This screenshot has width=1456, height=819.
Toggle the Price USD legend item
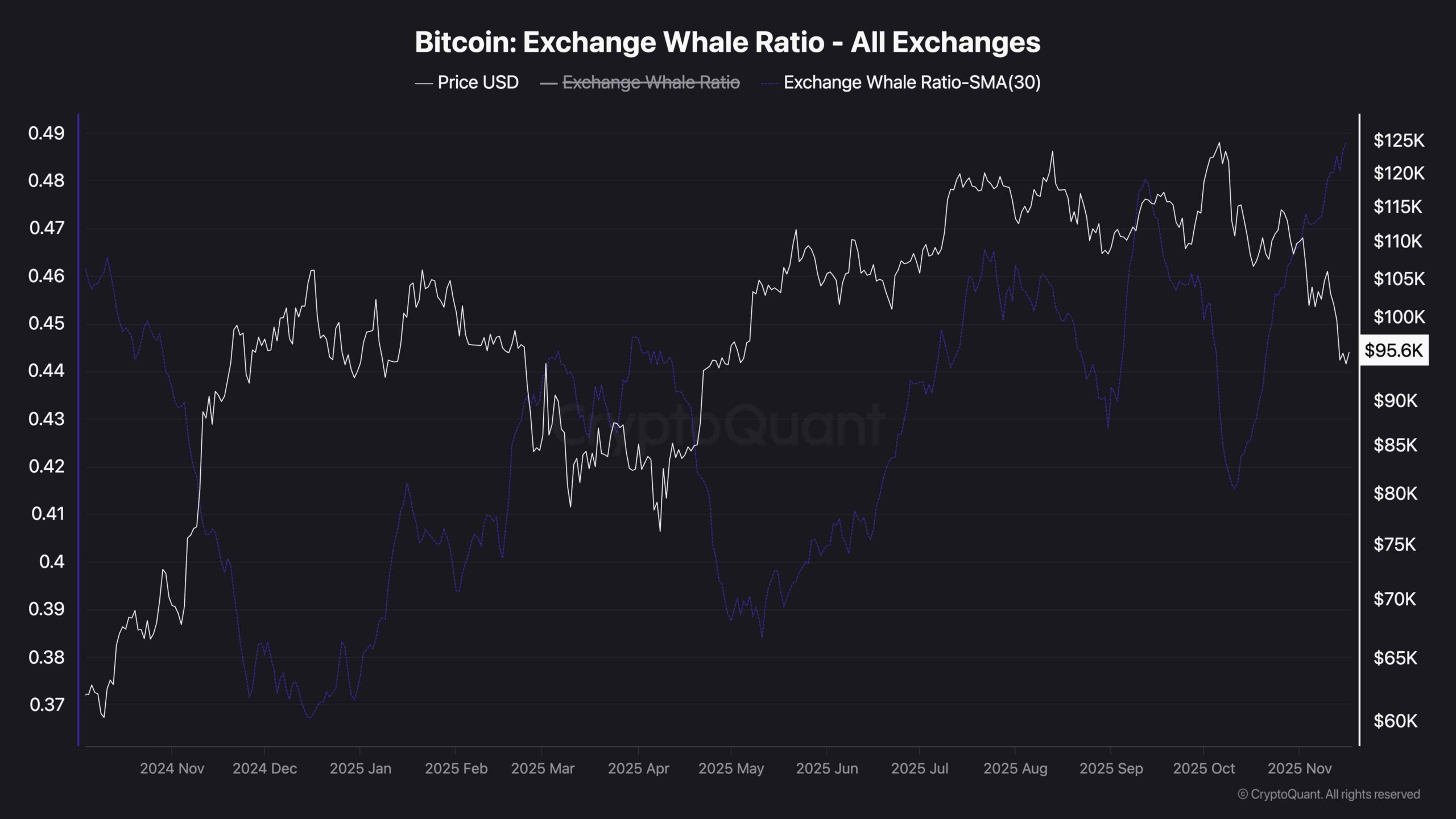(x=478, y=83)
